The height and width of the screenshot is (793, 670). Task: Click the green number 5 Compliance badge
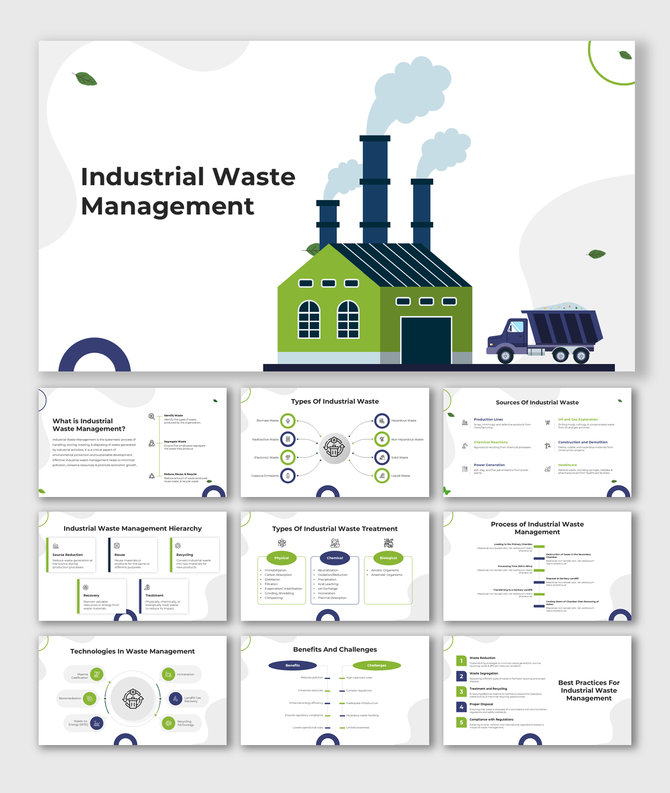pyautogui.click(x=461, y=722)
